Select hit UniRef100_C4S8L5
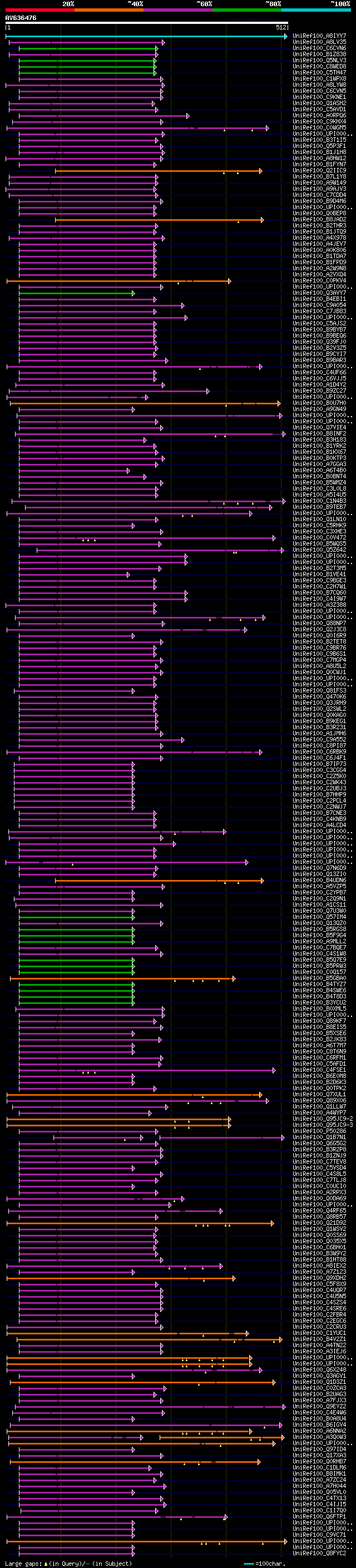Screen dimensions: 356x1568 coord(319,1174)
